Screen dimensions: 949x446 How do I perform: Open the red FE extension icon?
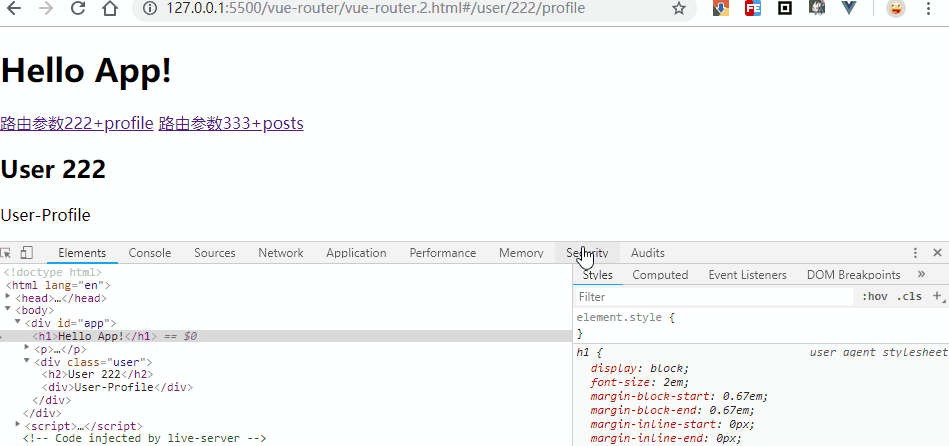(753, 8)
